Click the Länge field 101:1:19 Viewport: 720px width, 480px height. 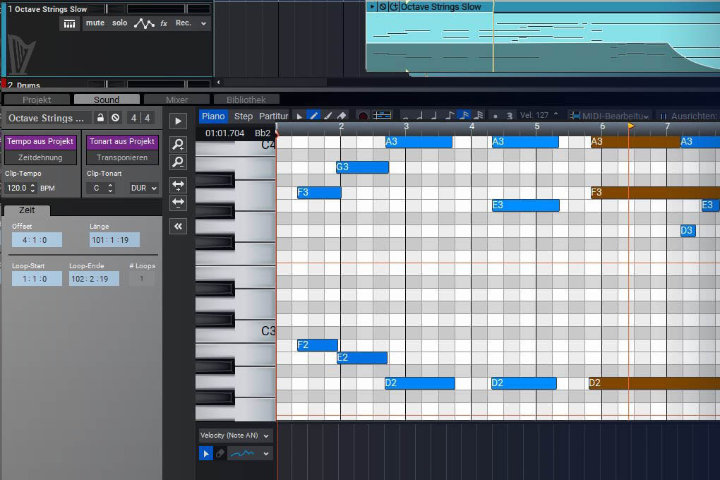pos(114,240)
